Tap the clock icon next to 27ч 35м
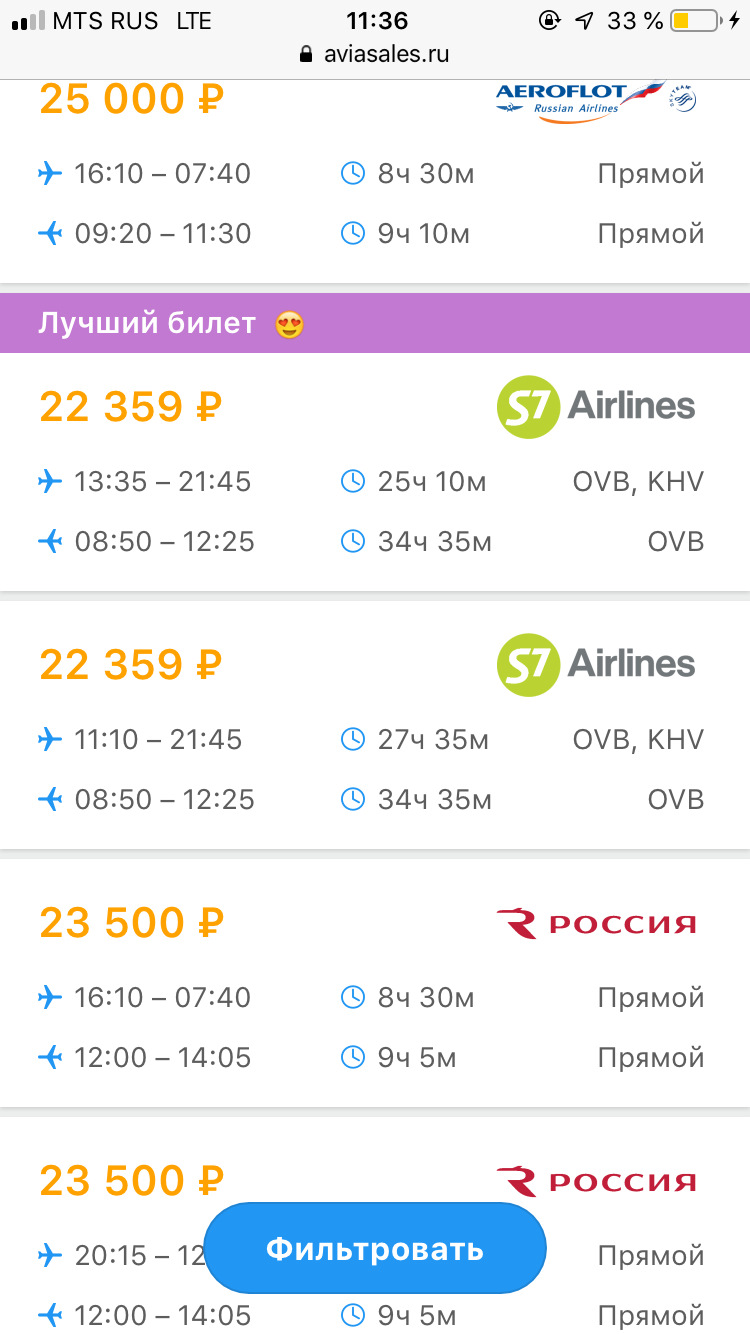Viewport: 750px width, 1334px height. click(353, 740)
